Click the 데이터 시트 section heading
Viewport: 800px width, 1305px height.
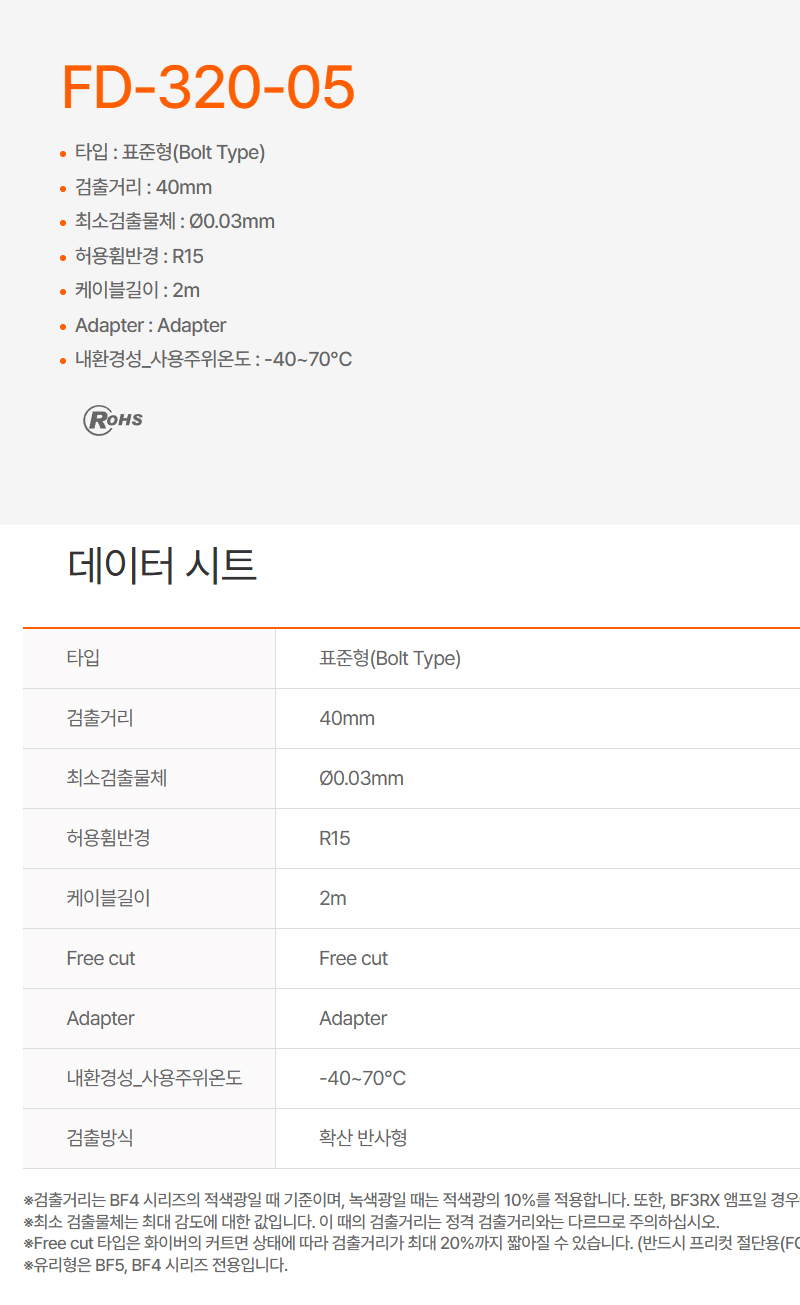[x=162, y=565]
